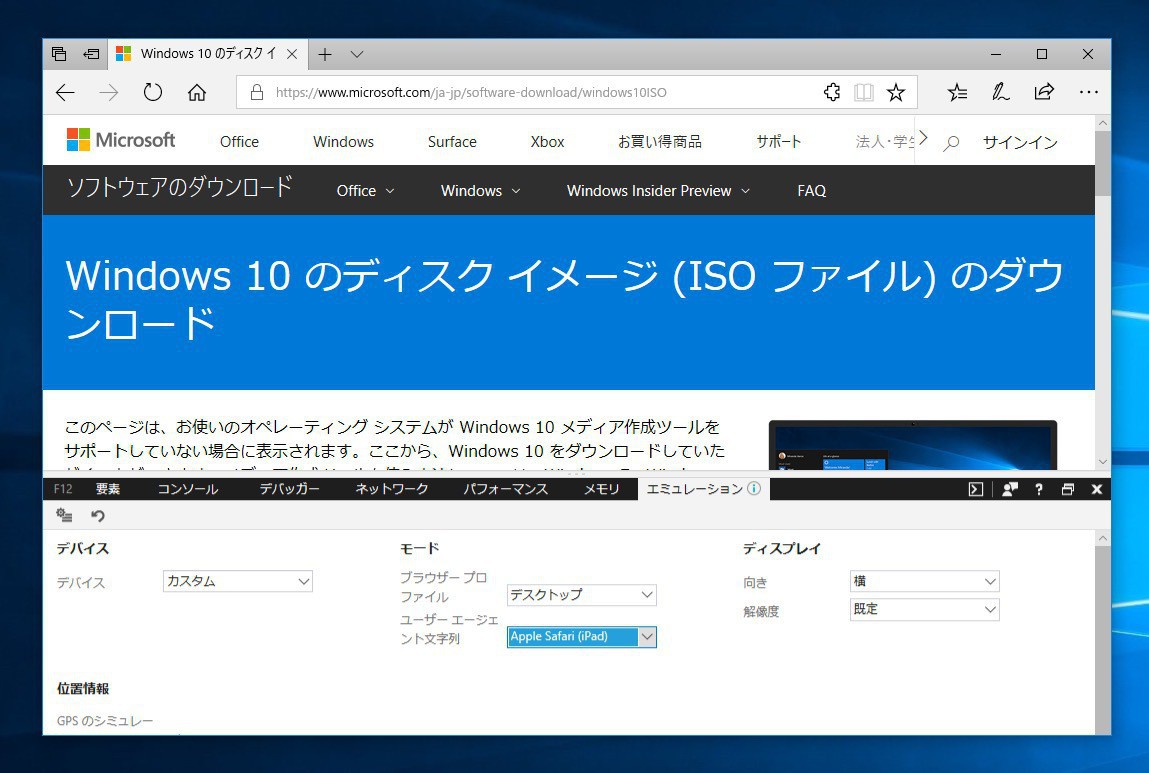This screenshot has width=1149, height=773.
Task: Open the Favorites hub icon
Action: pyautogui.click(x=957, y=93)
